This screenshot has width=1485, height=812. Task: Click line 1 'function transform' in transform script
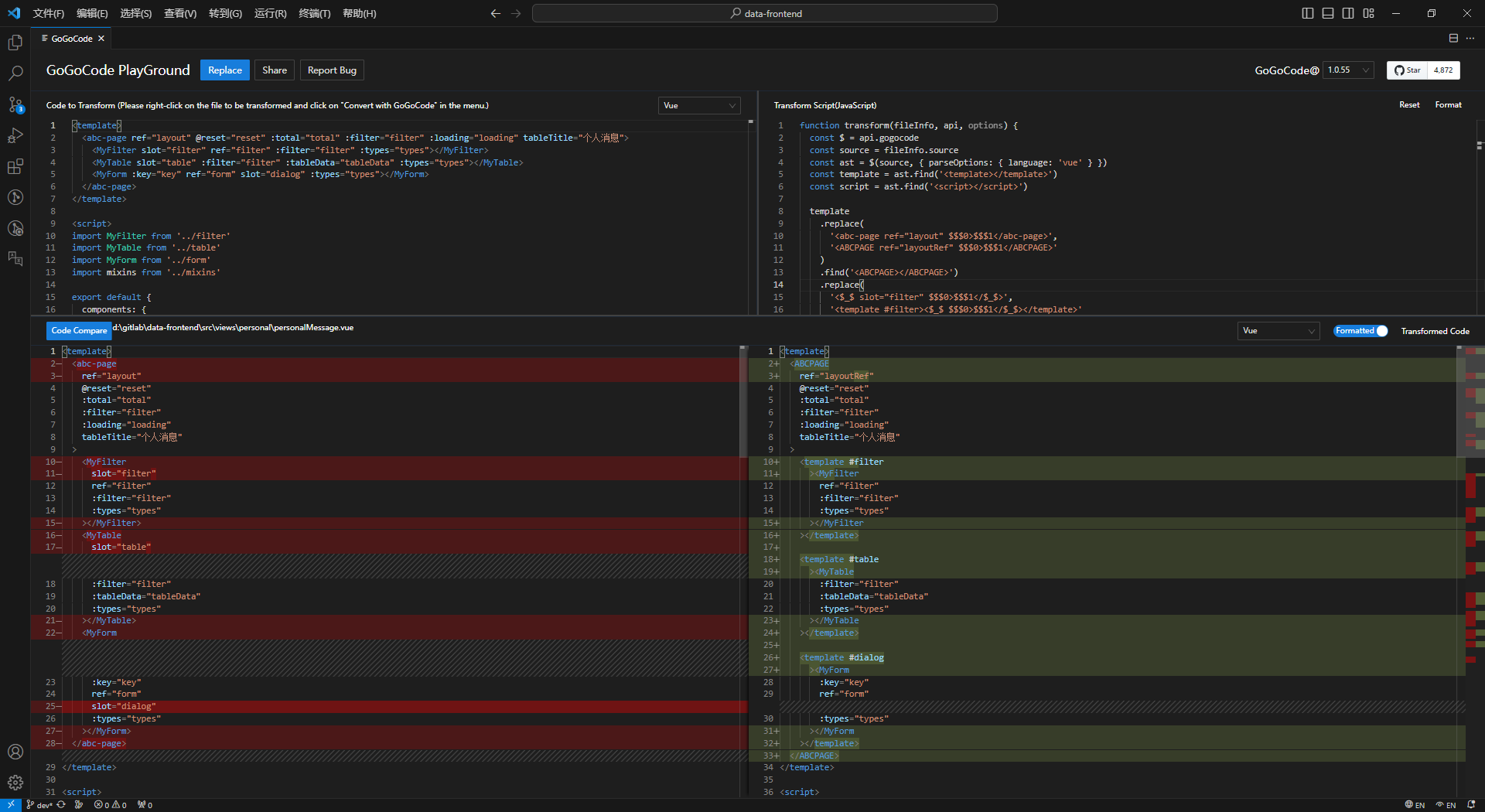coord(908,125)
